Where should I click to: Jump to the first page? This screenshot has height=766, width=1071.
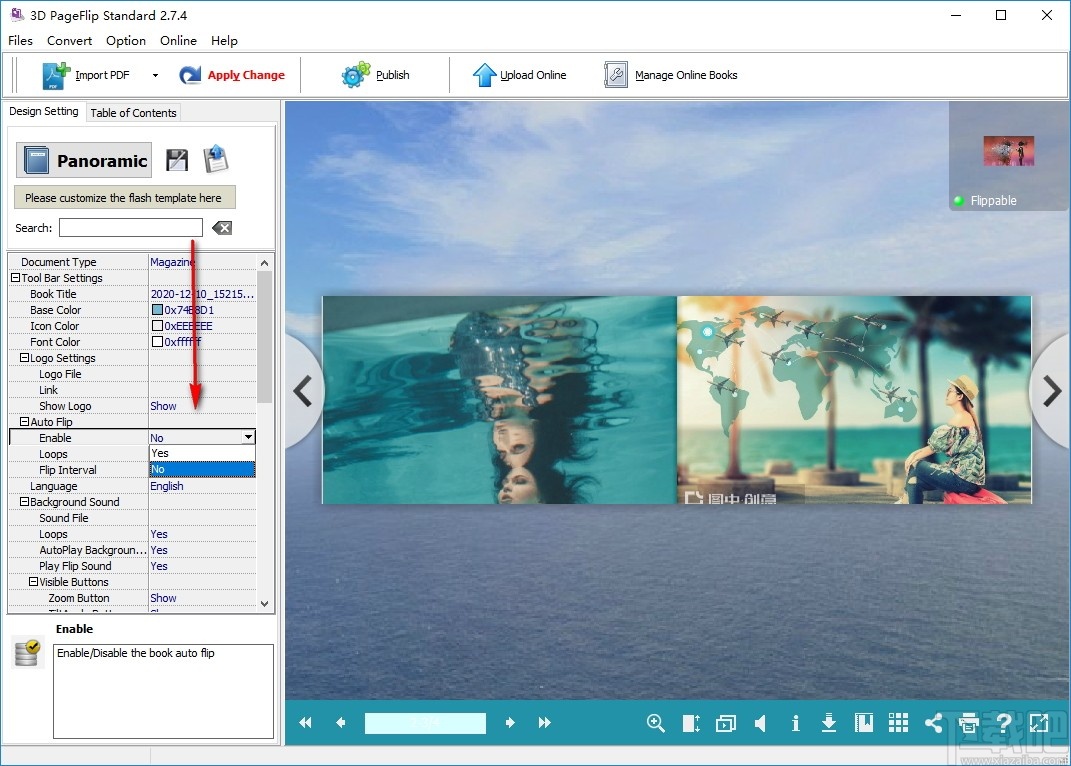tap(305, 722)
